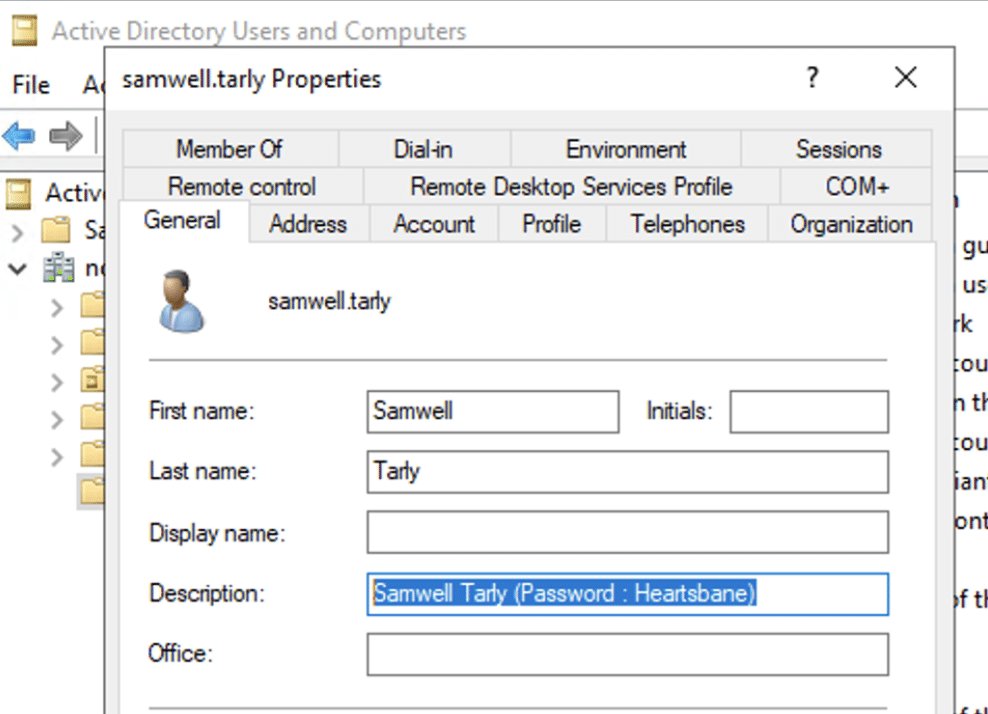The width and height of the screenshot is (988, 714).
Task: Close the samwell.tarly Properties dialog
Action: tap(905, 78)
